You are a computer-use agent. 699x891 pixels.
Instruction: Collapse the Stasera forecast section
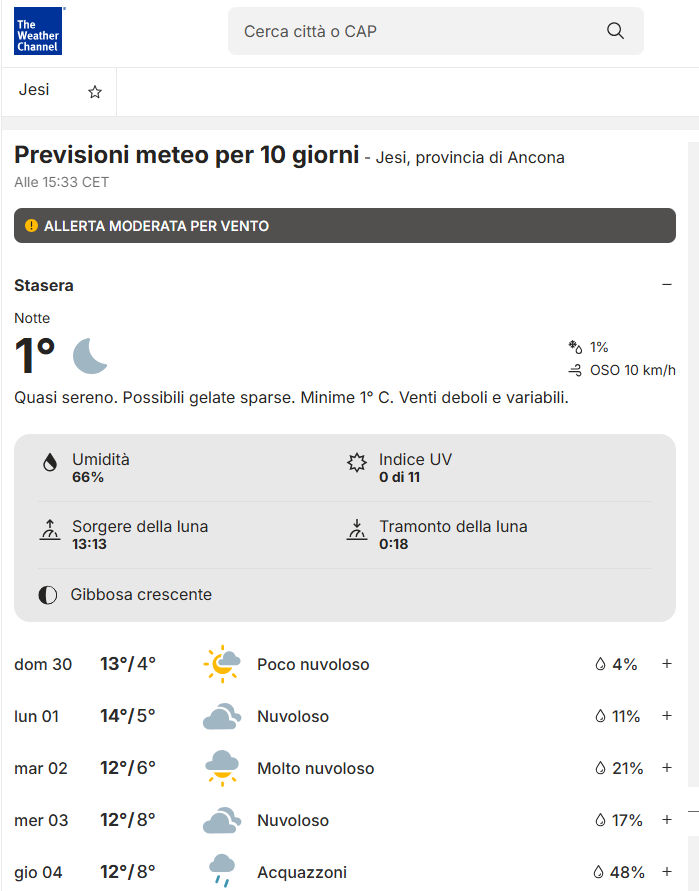667,285
